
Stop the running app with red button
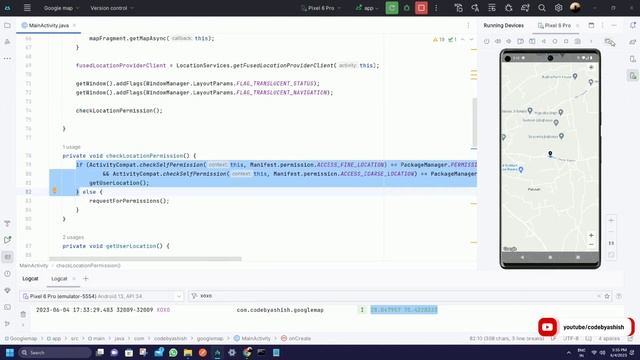point(421,8)
